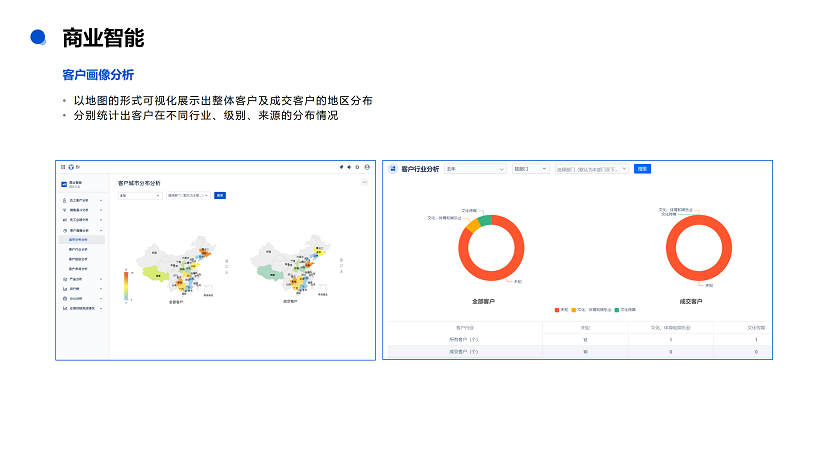The height and width of the screenshot is (461, 820).
Task: Select 客户行业分析 in the sidebar
Action: (x=78, y=250)
